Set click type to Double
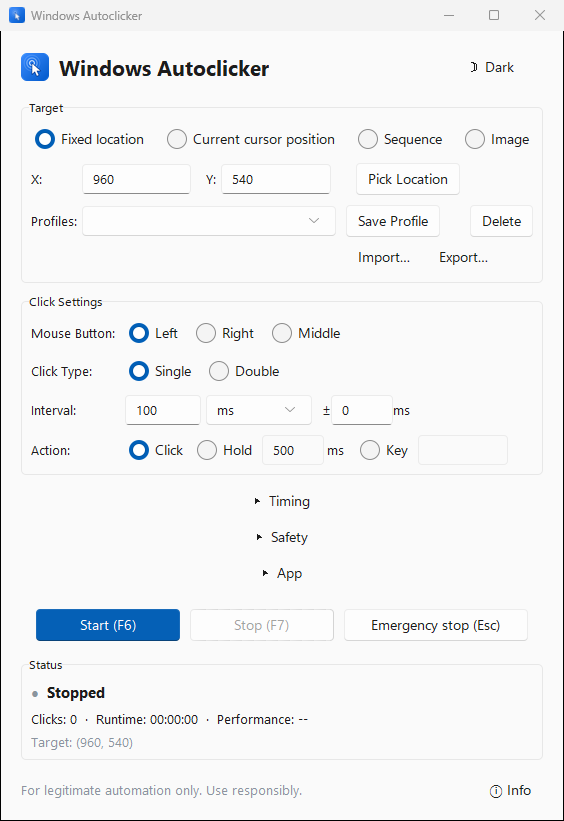This screenshot has height=821, width=564. (245, 371)
